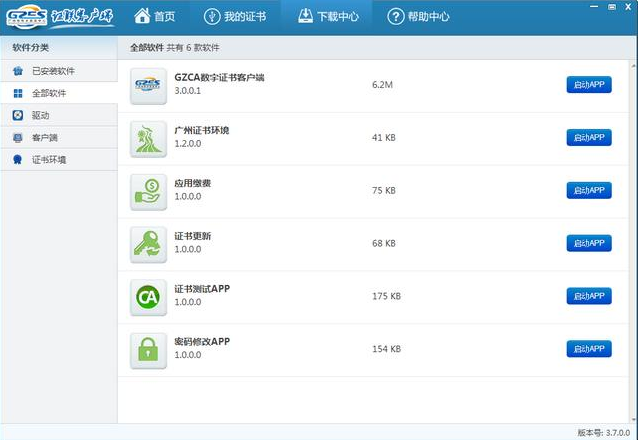Choose the 客户端 sidebar category
The image size is (638, 440).
tap(44, 137)
